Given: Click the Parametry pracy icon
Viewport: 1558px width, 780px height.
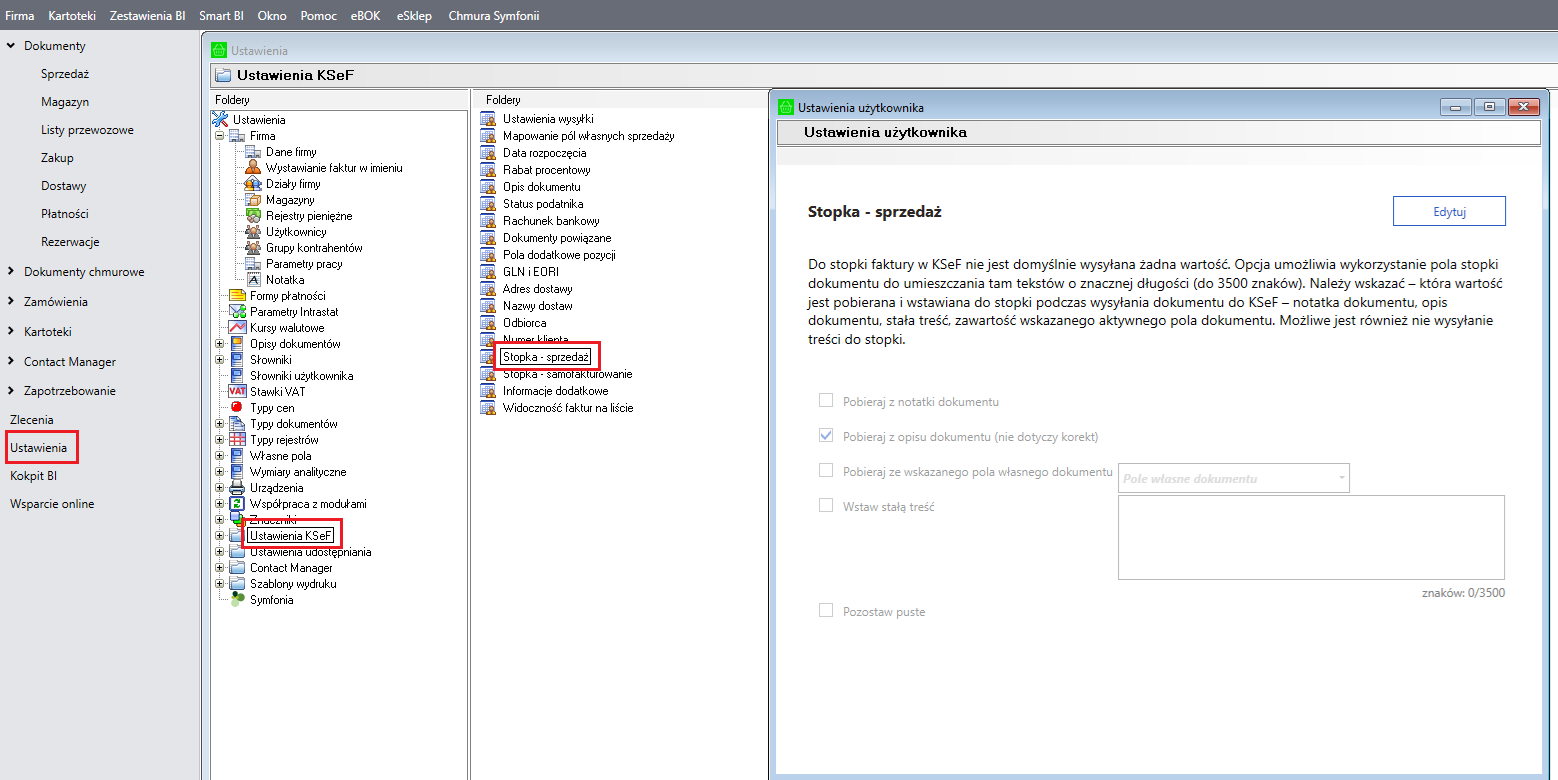Looking at the screenshot, I should click(254, 264).
